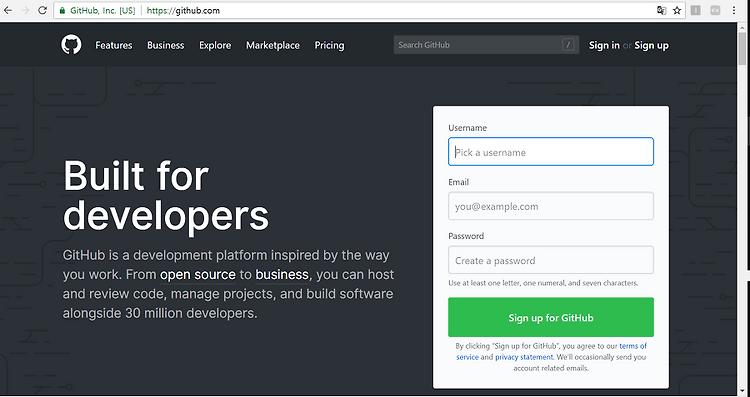The width and height of the screenshot is (750, 397).
Task: Click the GitHub Octocat logo
Action: coord(71,45)
